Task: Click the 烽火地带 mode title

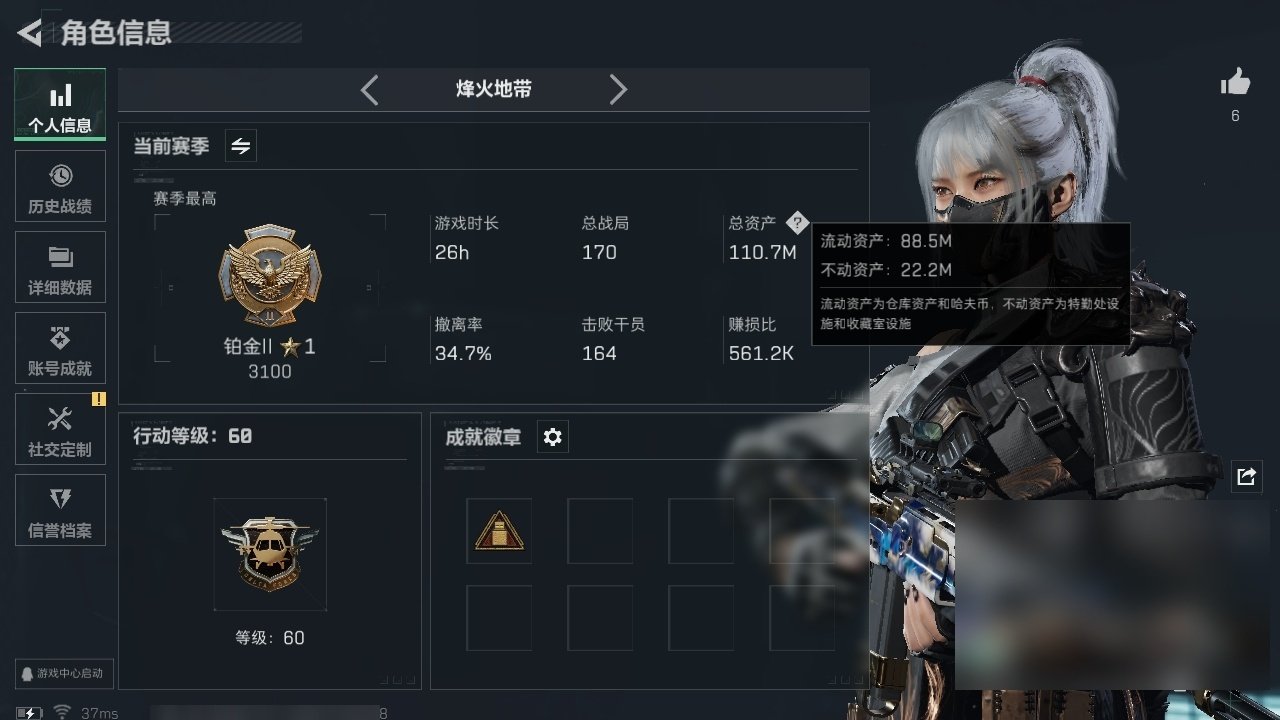Action: [x=494, y=89]
